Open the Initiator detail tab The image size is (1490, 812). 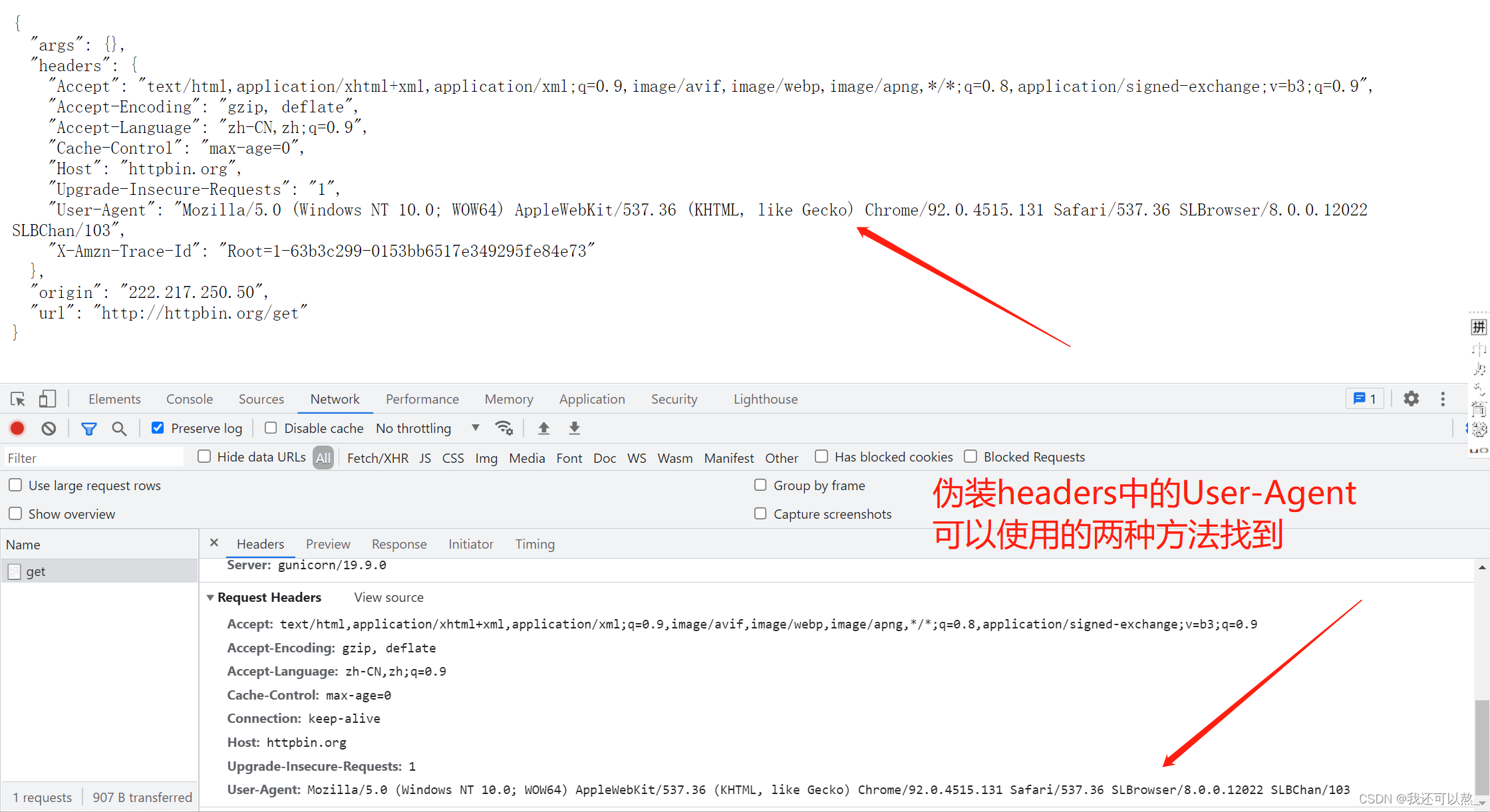click(x=471, y=544)
